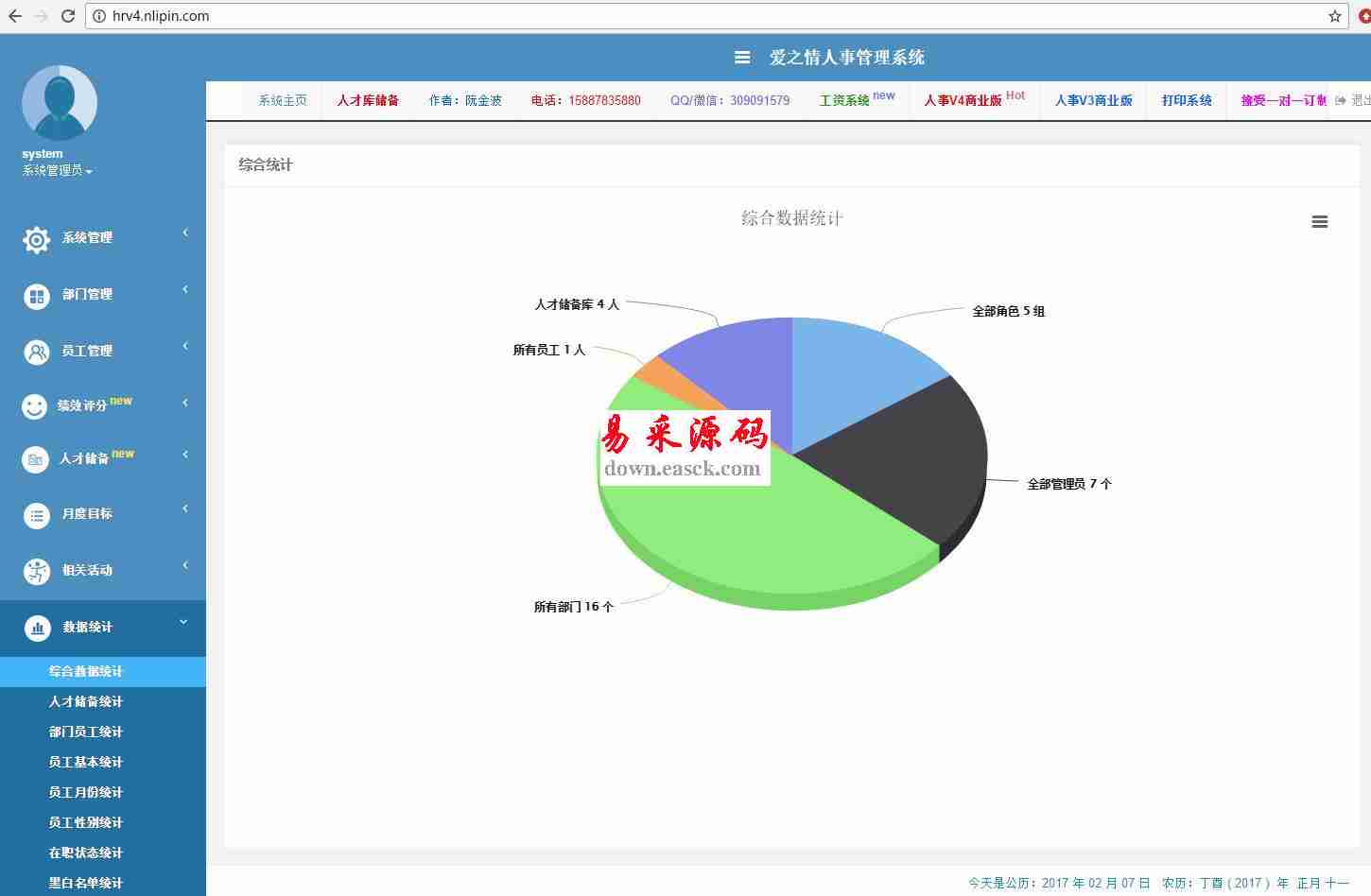Image resolution: width=1371 pixels, height=896 pixels.
Task: Click the 相关活动 running figure icon
Action: pyautogui.click(x=36, y=571)
